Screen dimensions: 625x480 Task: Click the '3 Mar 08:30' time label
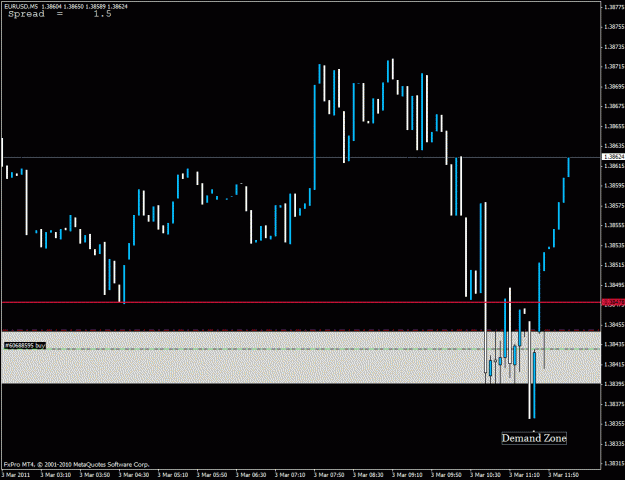(x=368, y=475)
